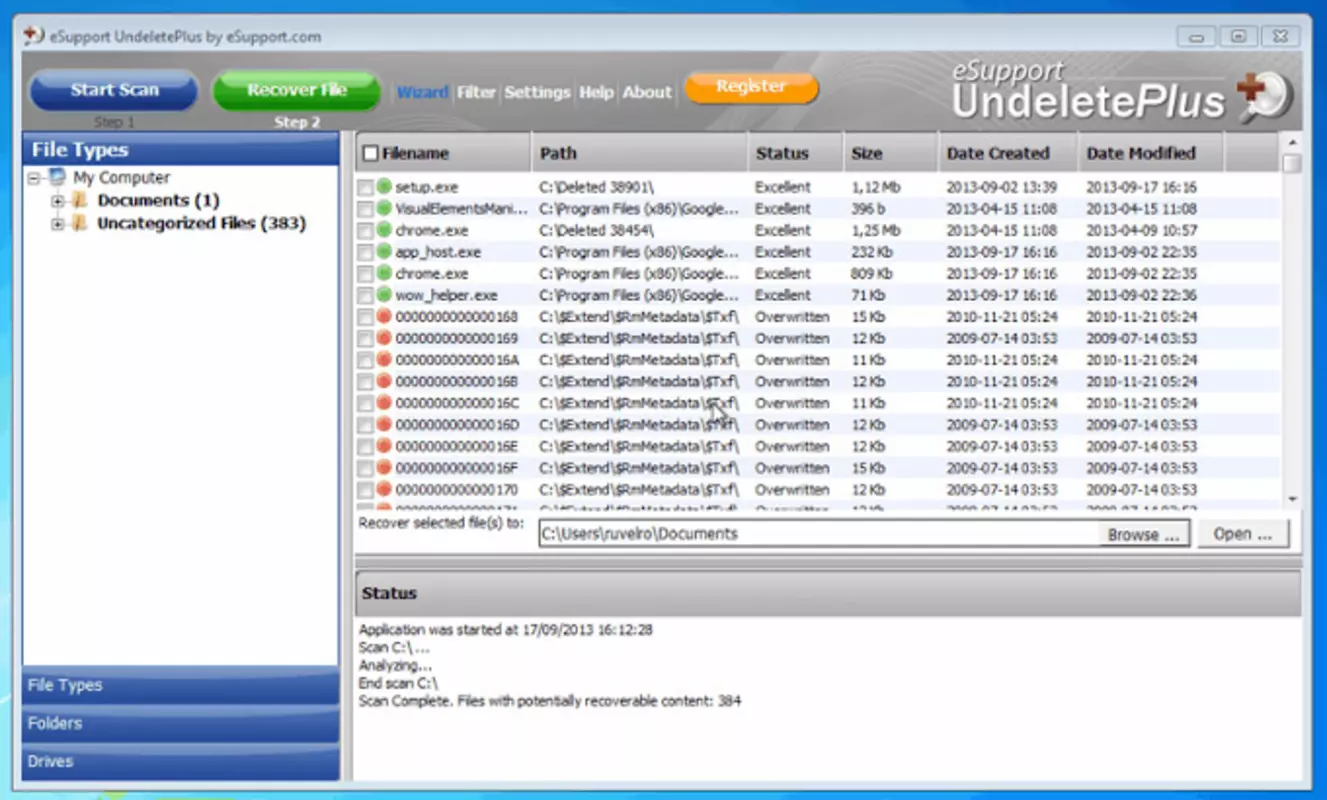
Task: Tick the checkbox for VisualElementsMani file
Action: [x=366, y=210]
